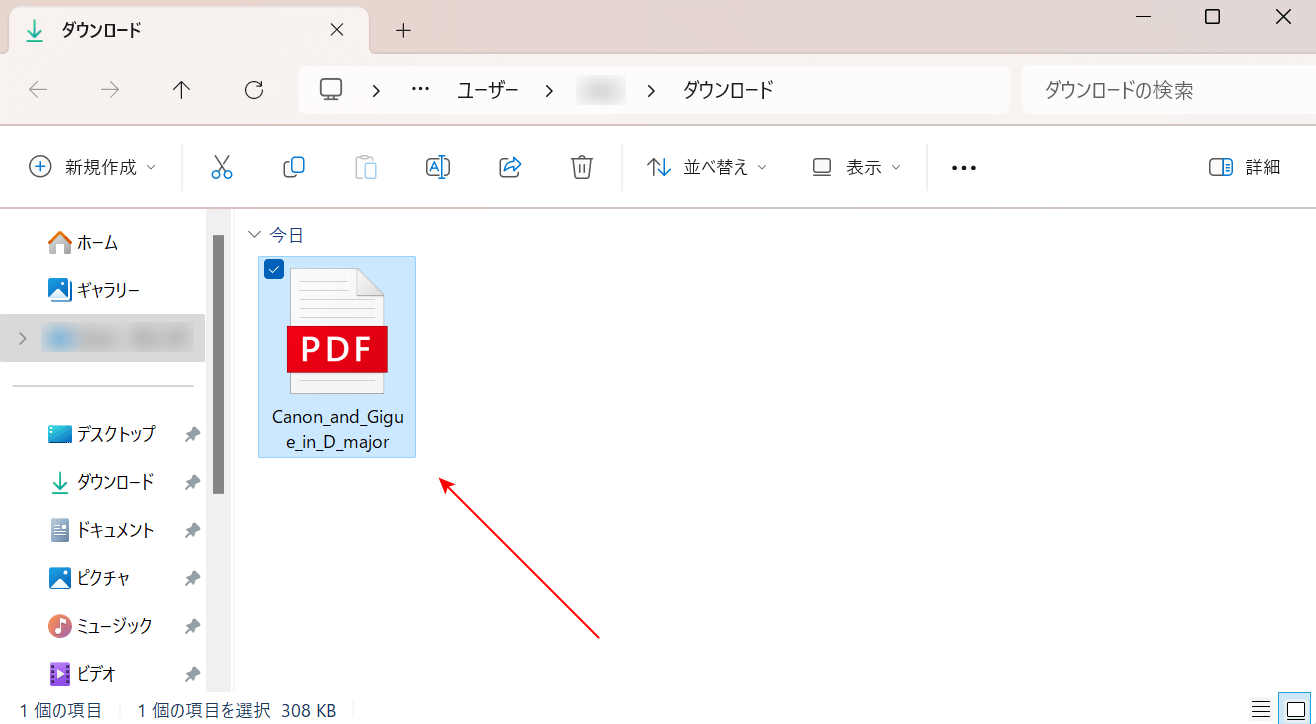The height and width of the screenshot is (724, 1316).
Task: Click the 1 個の項目 status text
Action: [61, 710]
